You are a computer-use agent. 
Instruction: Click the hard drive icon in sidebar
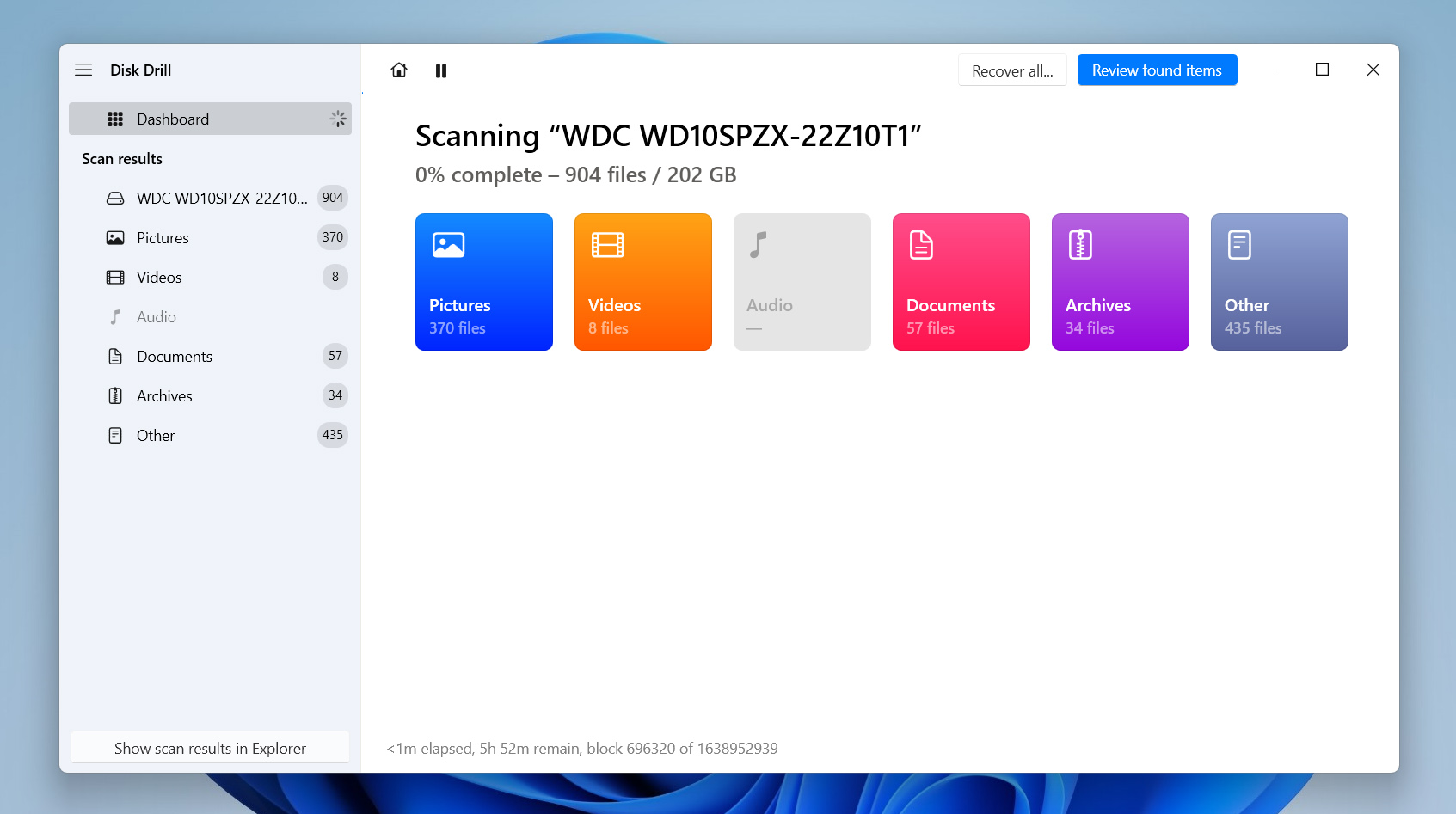pos(115,198)
